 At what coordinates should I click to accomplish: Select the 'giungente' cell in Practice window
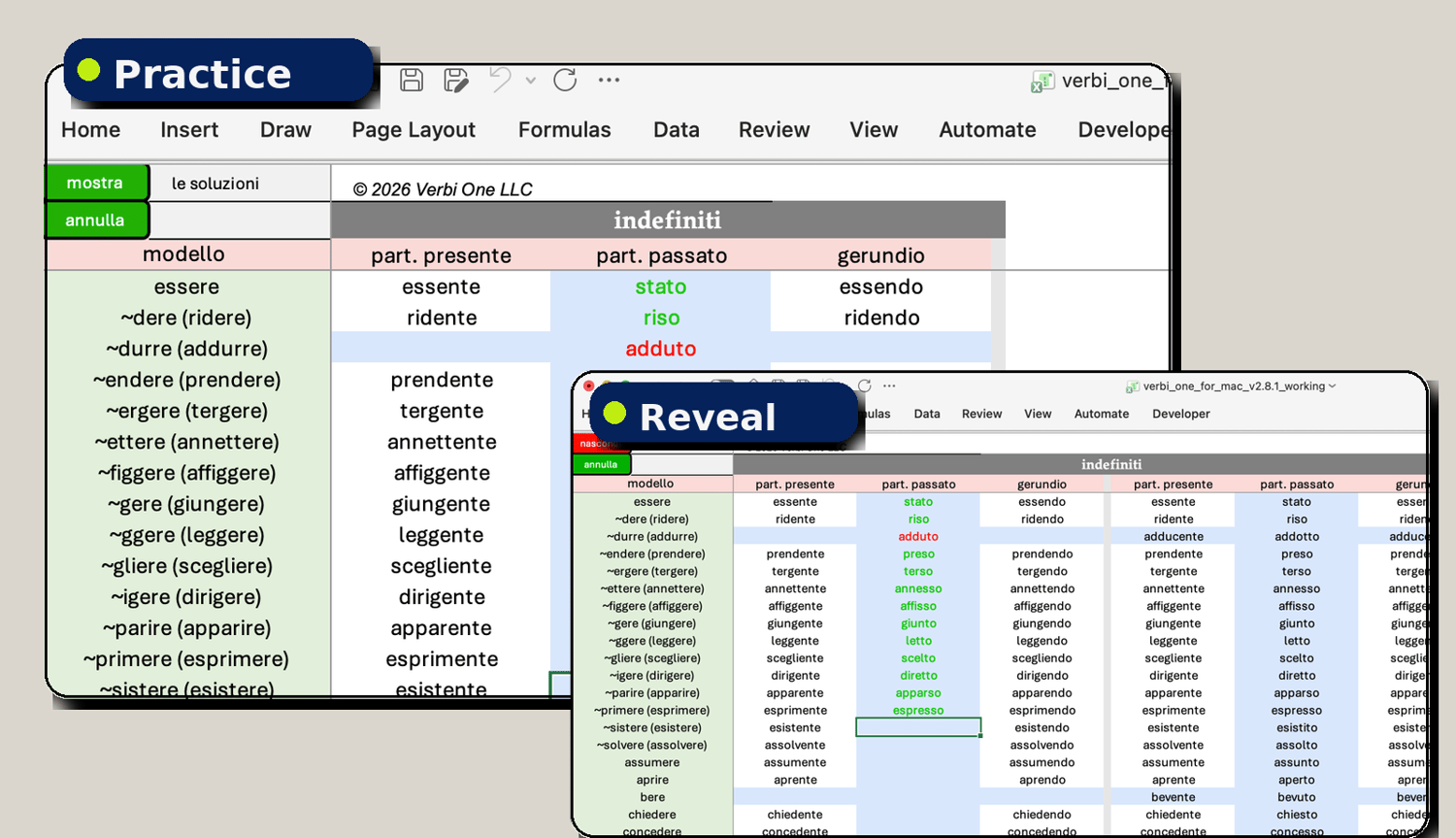point(442,504)
